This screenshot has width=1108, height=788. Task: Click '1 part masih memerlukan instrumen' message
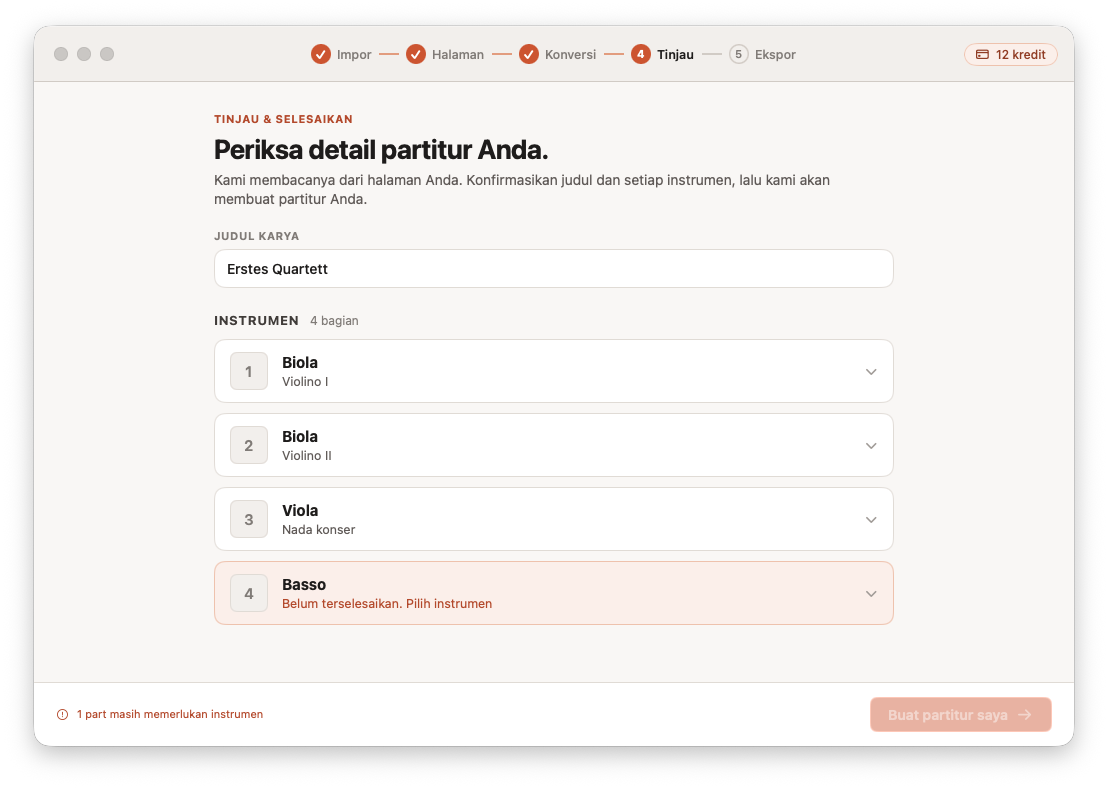point(170,715)
